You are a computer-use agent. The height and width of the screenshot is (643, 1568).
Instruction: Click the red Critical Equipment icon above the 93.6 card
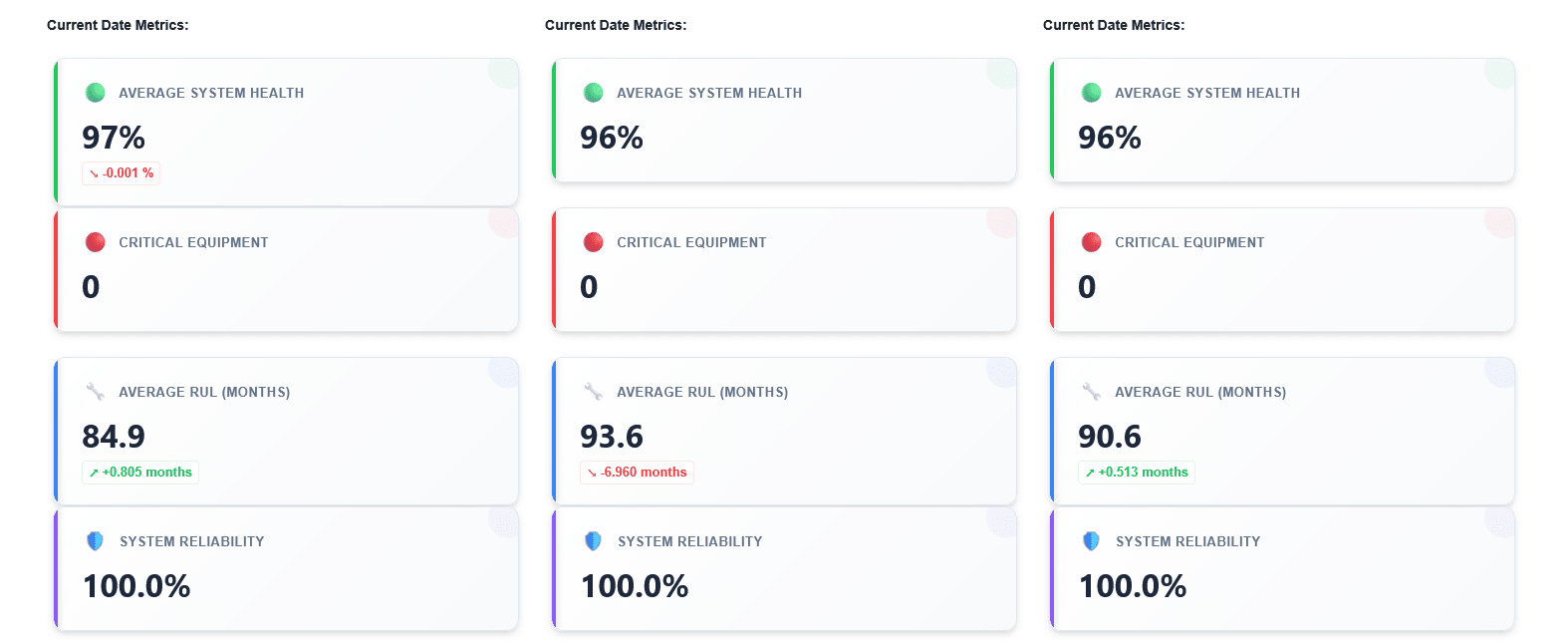pos(594,242)
